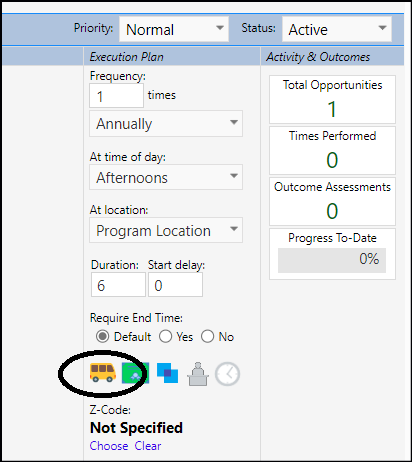Click the Start delay input field
Image resolution: width=412 pixels, height=462 pixels.
pyautogui.click(x=175, y=285)
